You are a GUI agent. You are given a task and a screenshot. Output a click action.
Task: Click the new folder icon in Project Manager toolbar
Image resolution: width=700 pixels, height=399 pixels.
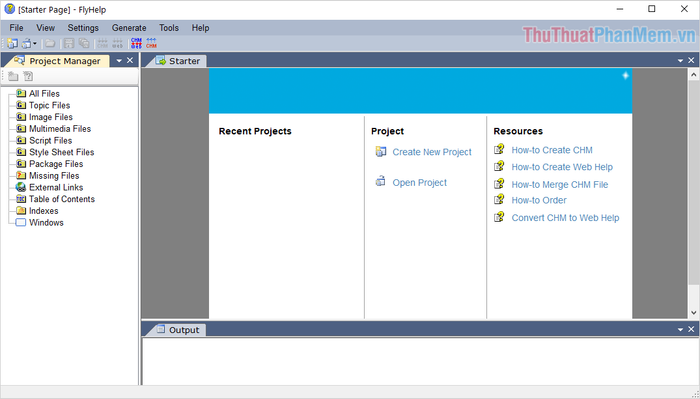pos(13,76)
